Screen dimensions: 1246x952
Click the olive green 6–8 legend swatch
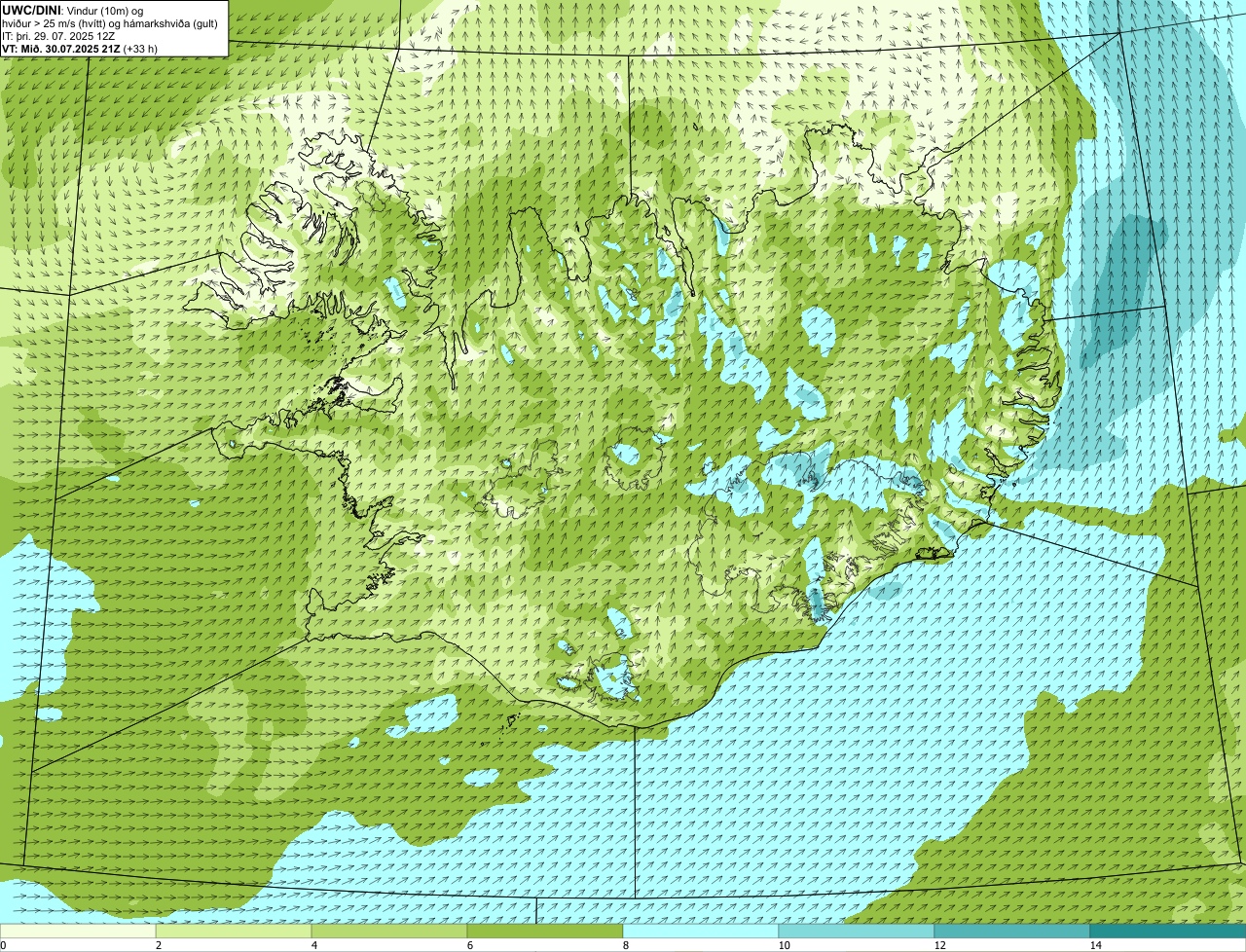coord(545,932)
